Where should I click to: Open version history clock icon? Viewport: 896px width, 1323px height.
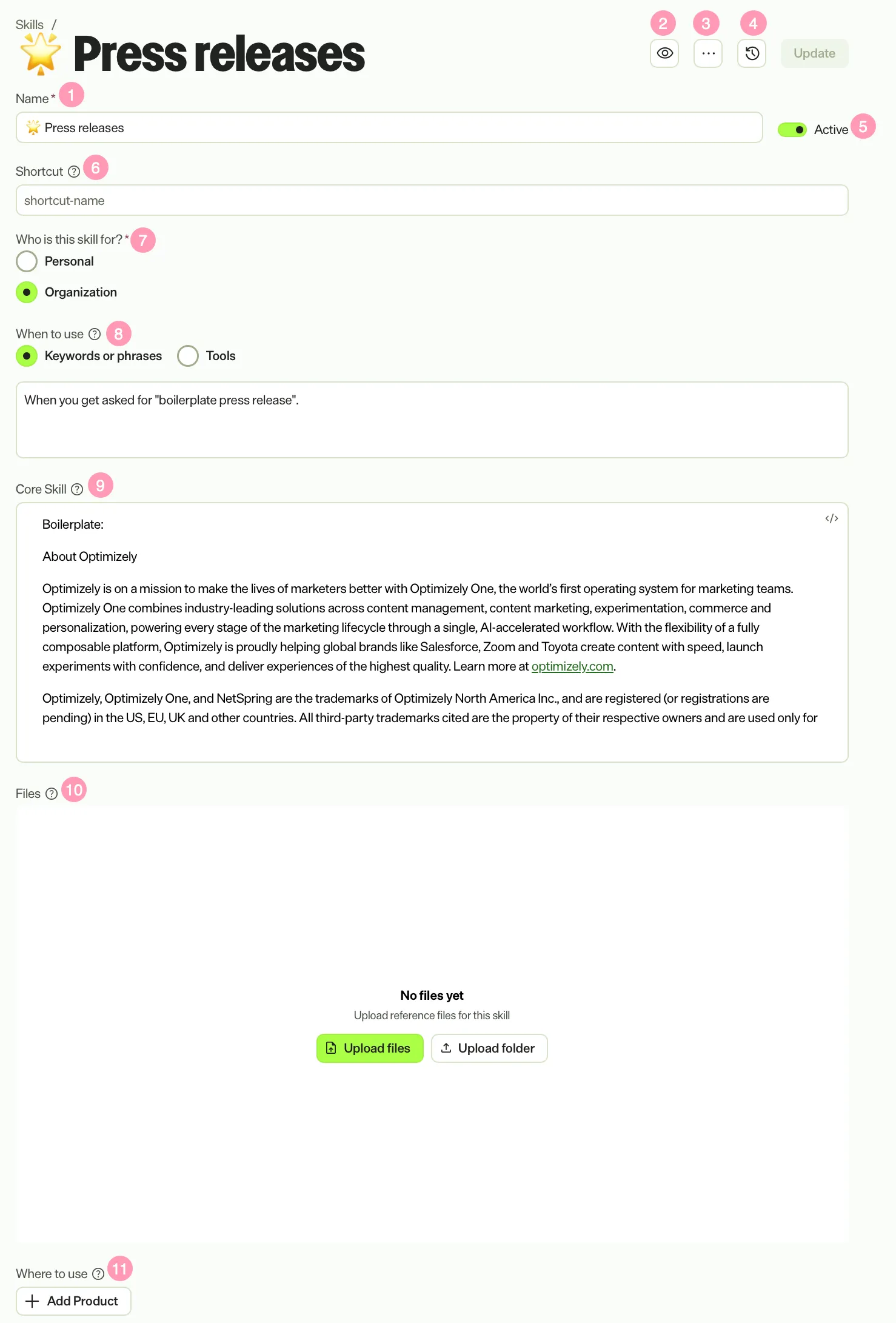pyautogui.click(x=752, y=53)
